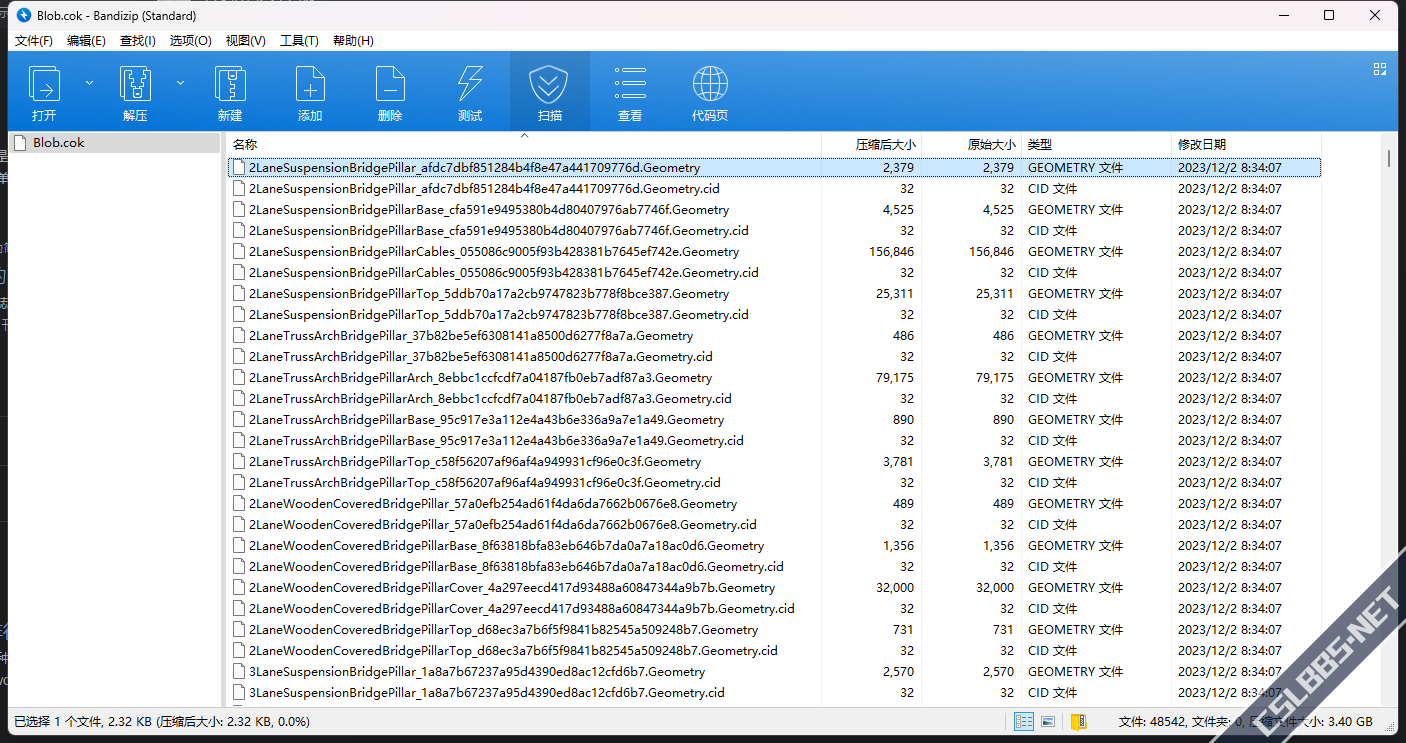Viewport: 1406px width, 743px height.
Task: Expand the dropdown arrow next to 打开
Action: click(x=89, y=83)
